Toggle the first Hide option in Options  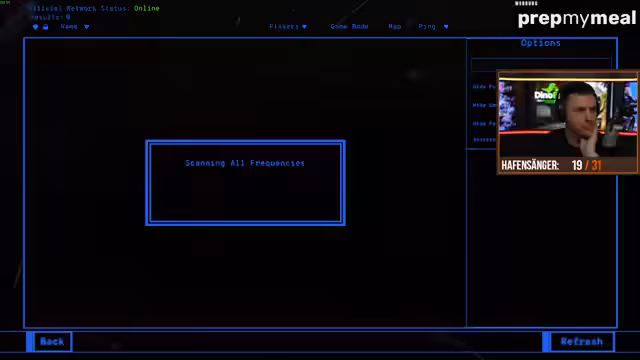coord(484,87)
